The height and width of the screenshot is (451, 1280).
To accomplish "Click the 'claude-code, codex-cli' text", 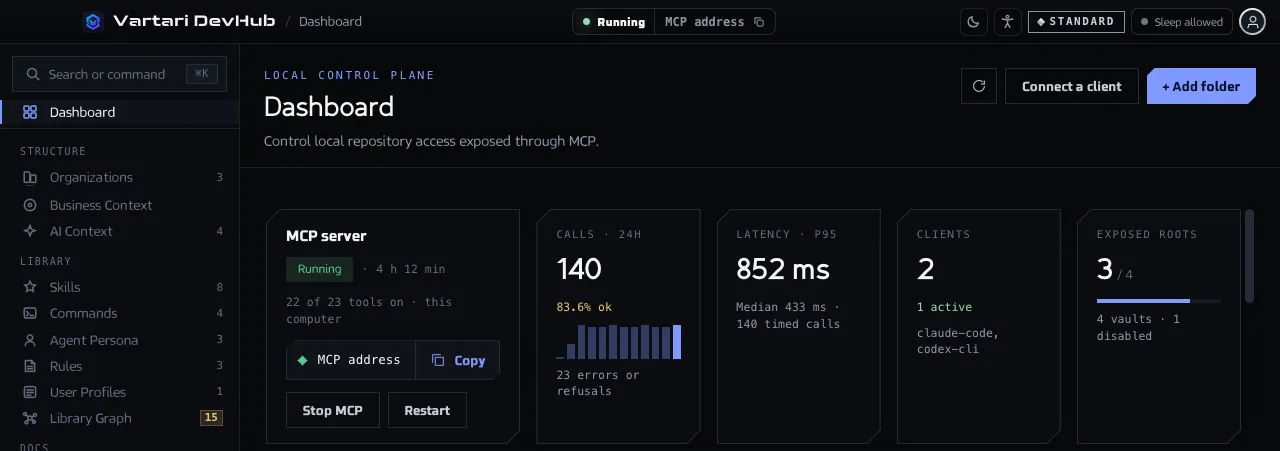I will tap(958, 341).
